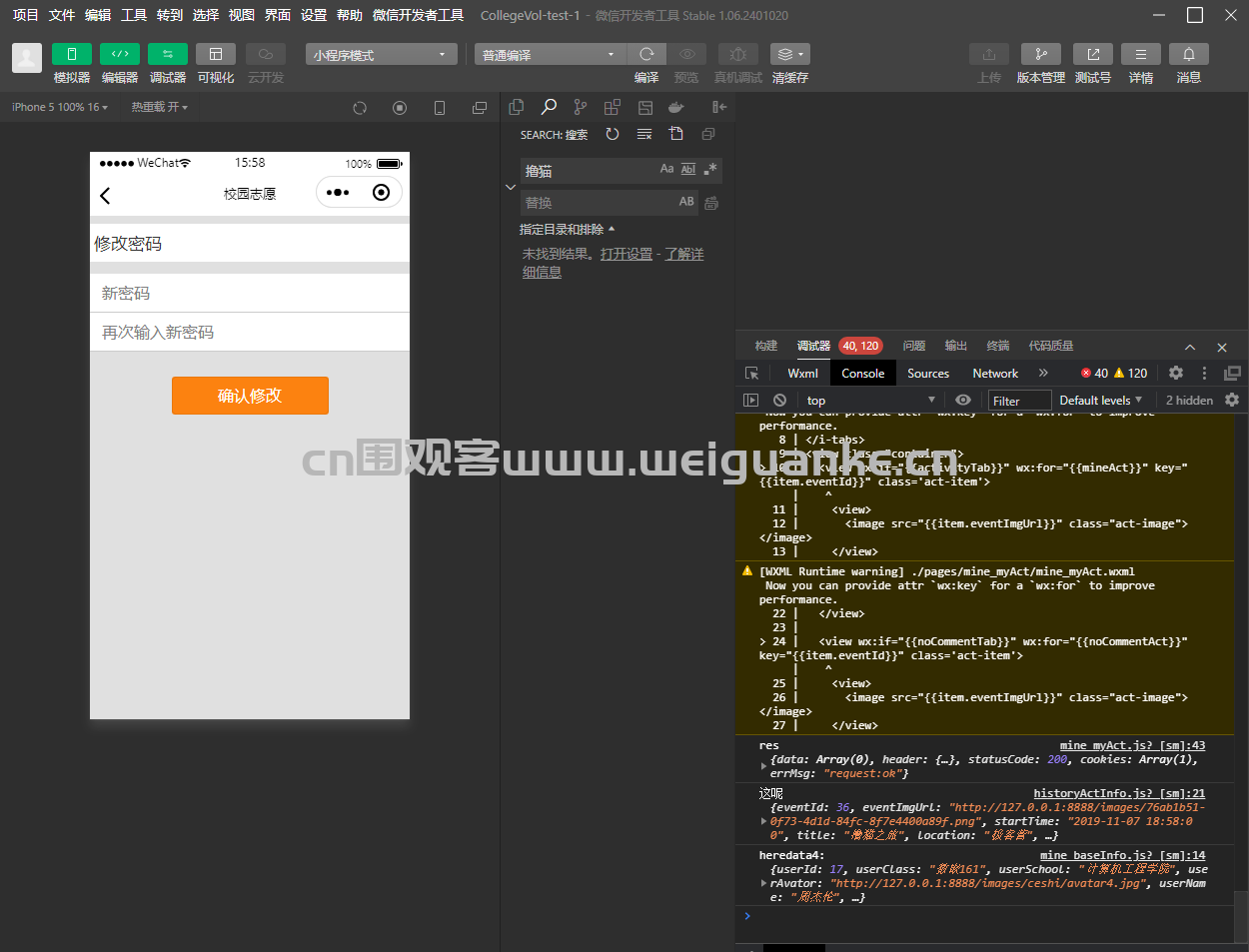Switch to the Network tab
Screen dimensions: 1249x952
click(x=995, y=373)
